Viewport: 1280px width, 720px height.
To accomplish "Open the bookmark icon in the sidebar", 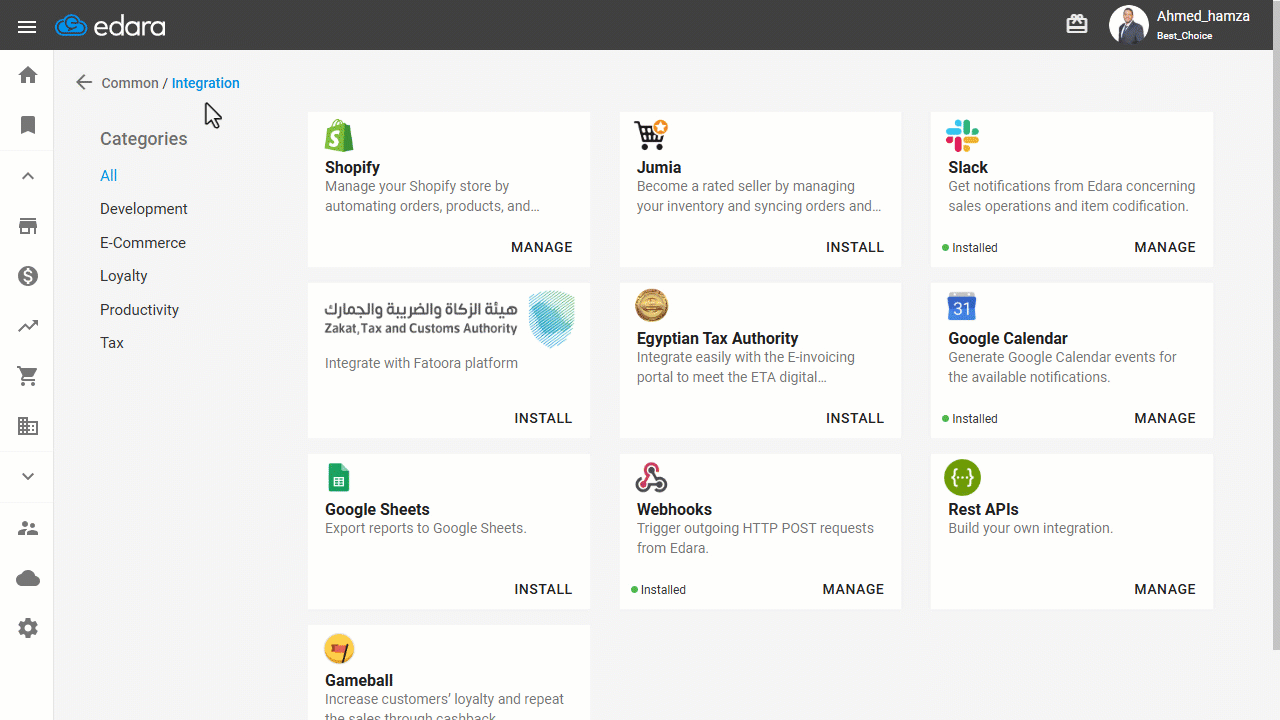I will (x=28, y=125).
